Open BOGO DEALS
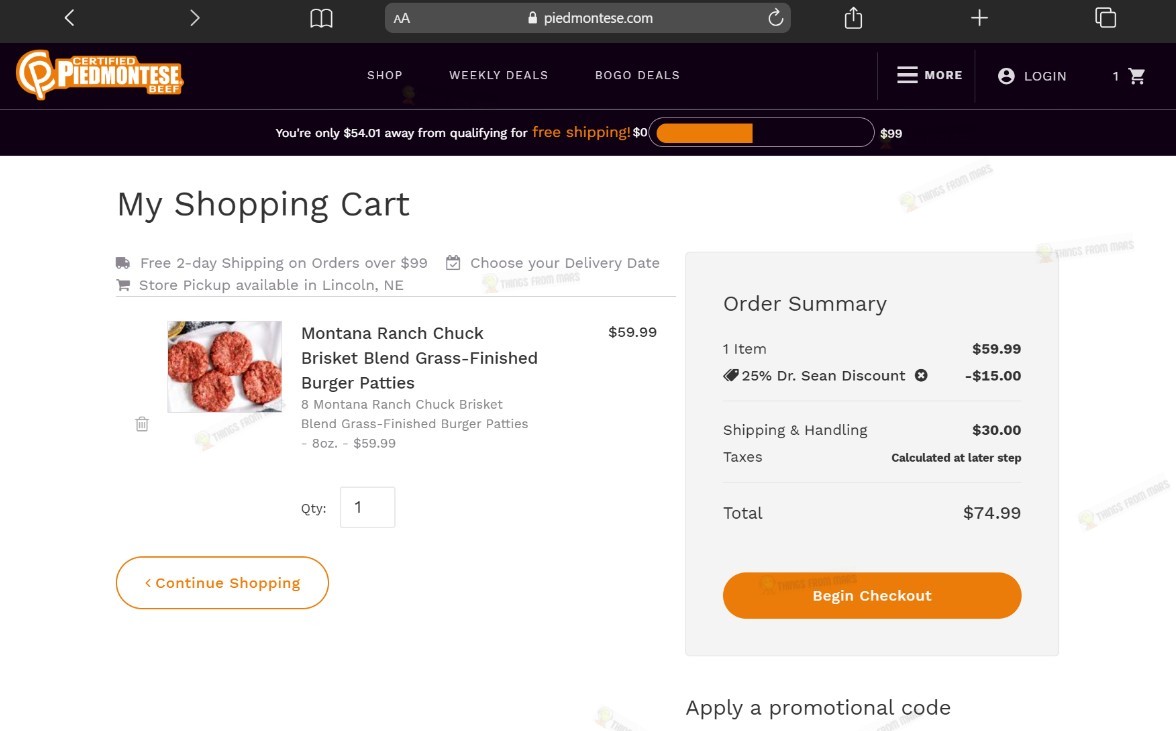1176x731 pixels. click(x=638, y=75)
